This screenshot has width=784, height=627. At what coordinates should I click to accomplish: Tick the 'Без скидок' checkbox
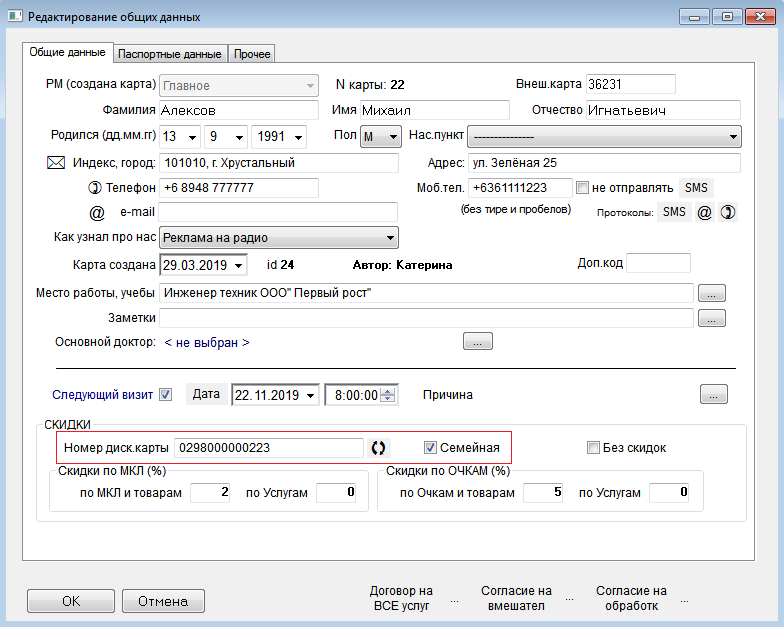tap(593, 448)
